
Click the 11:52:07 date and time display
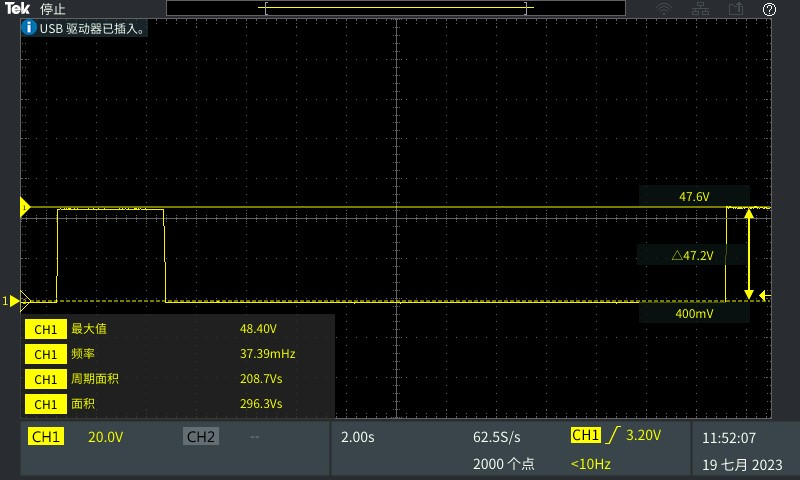click(x=728, y=438)
